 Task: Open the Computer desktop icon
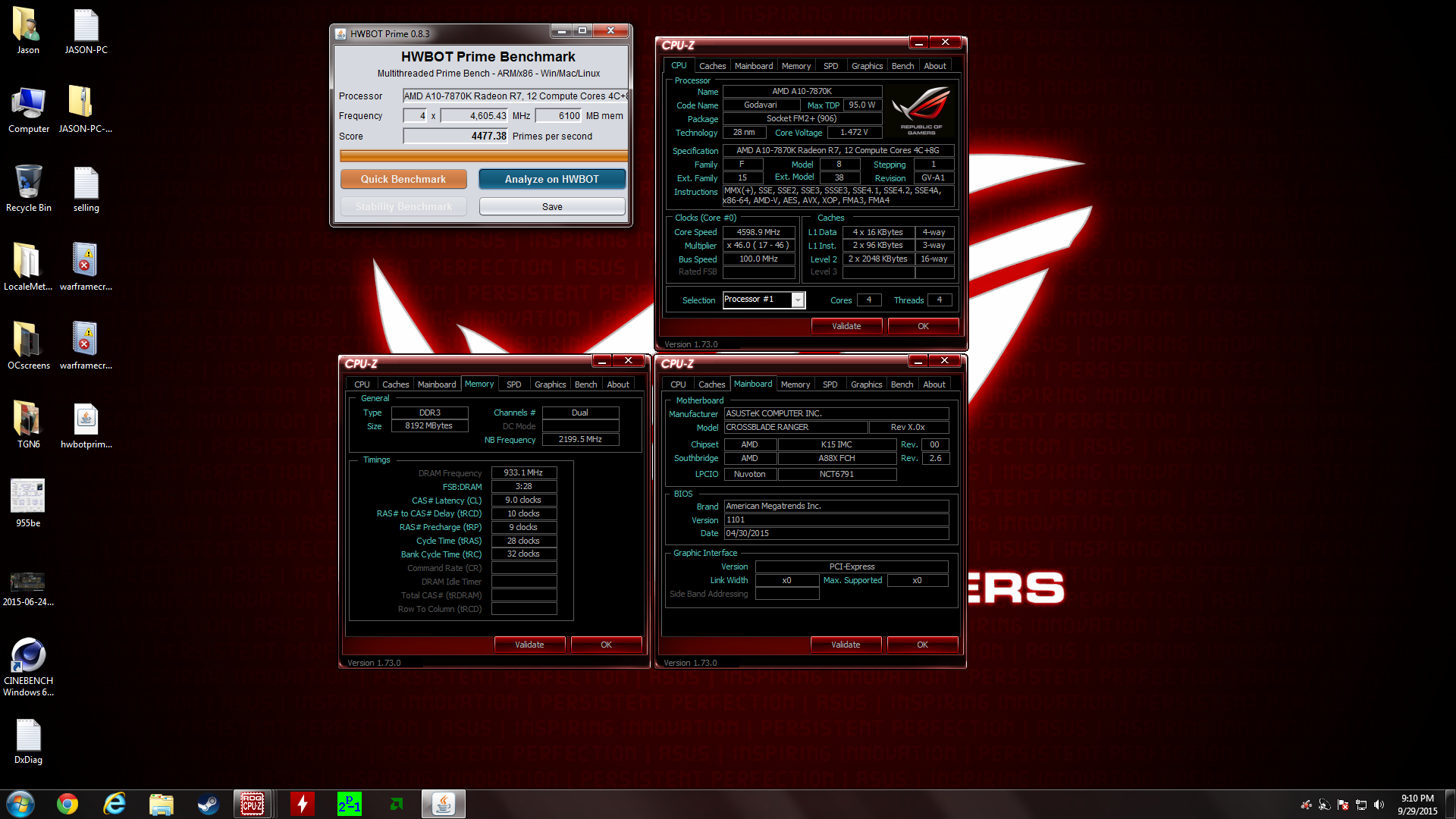tap(28, 109)
